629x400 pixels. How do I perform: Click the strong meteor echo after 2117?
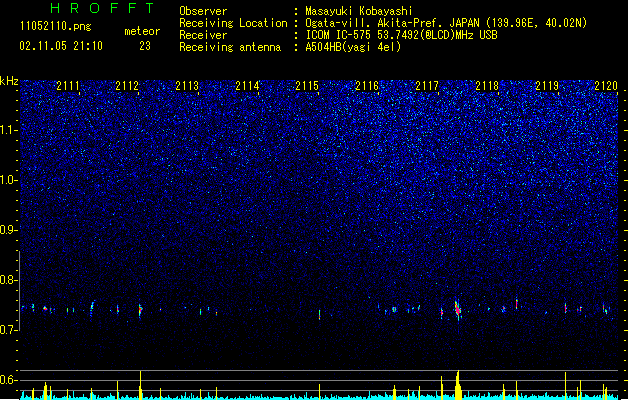458,310
